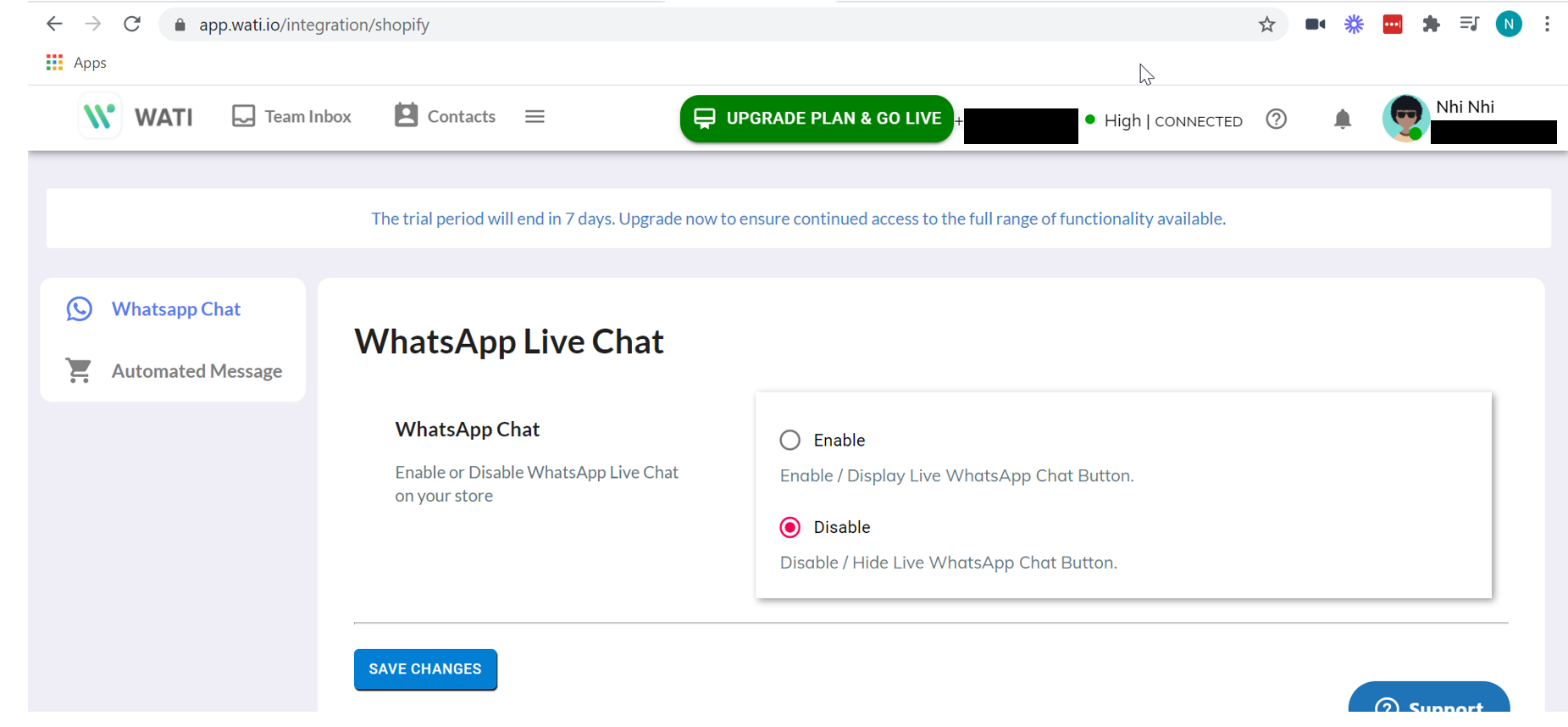Open Contacts page
This screenshot has width=1568, height=727.
pos(445,116)
